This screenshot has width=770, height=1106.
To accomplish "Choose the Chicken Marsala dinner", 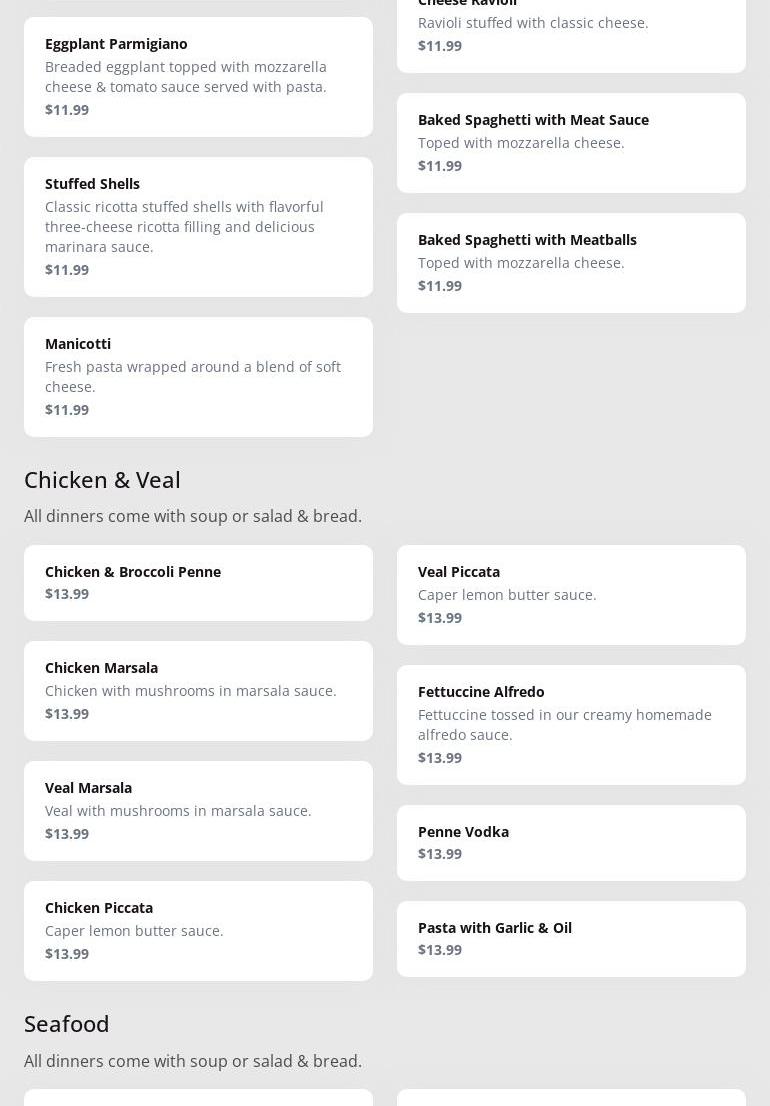I will [198, 691].
